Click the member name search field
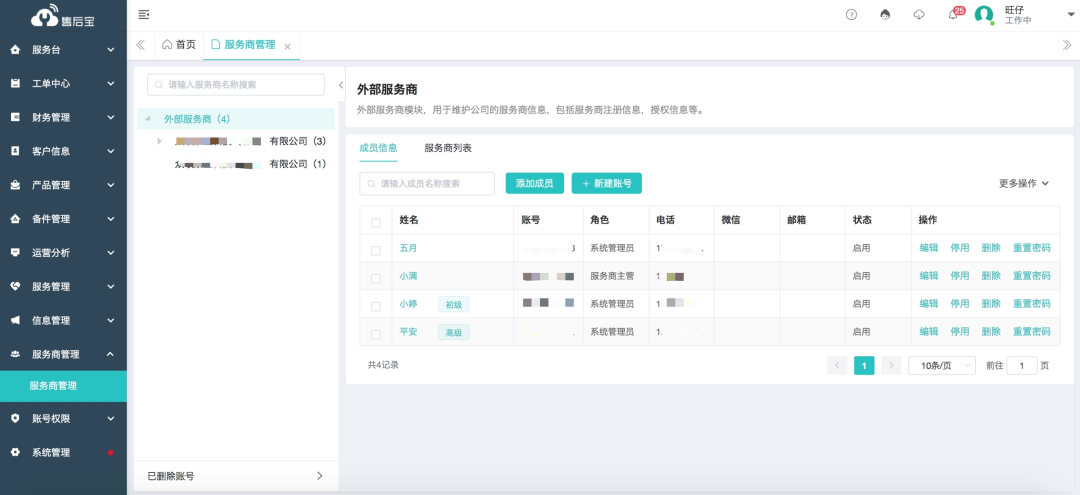Screen dimensions: 1080x495 coord(427,183)
